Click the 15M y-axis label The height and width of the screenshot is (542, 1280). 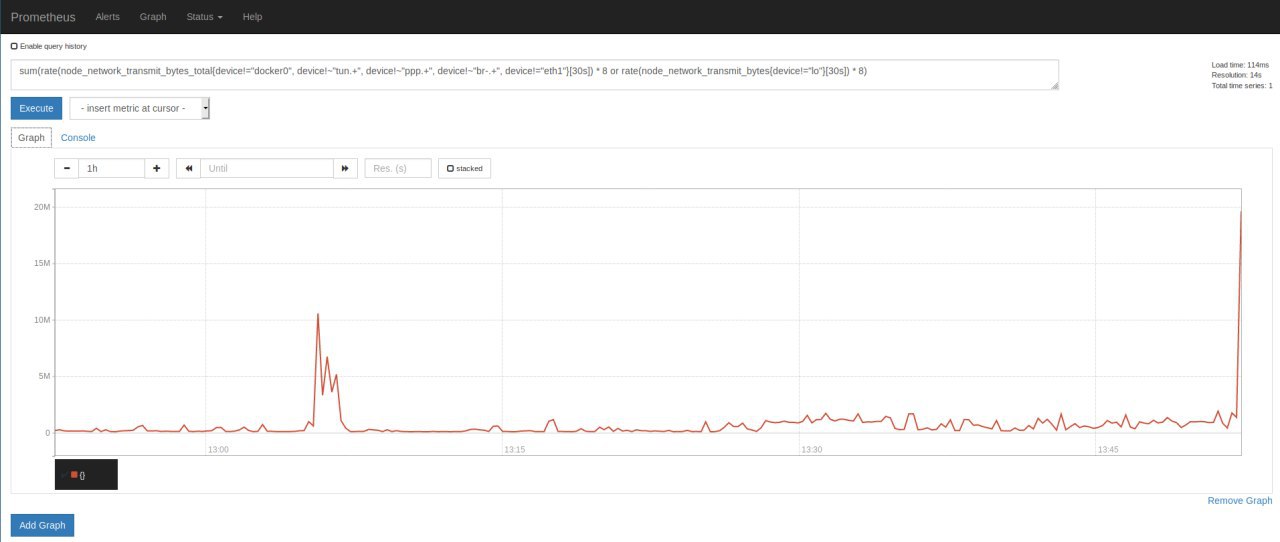coord(42,263)
